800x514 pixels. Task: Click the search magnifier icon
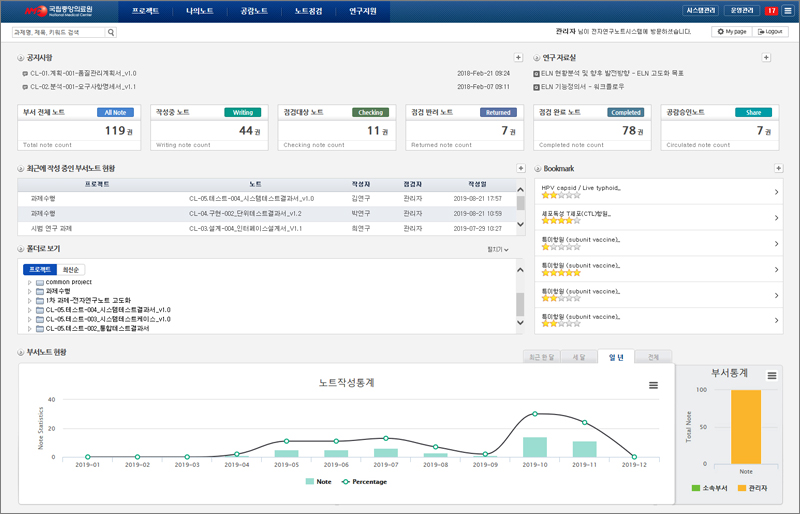tap(111, 33)
